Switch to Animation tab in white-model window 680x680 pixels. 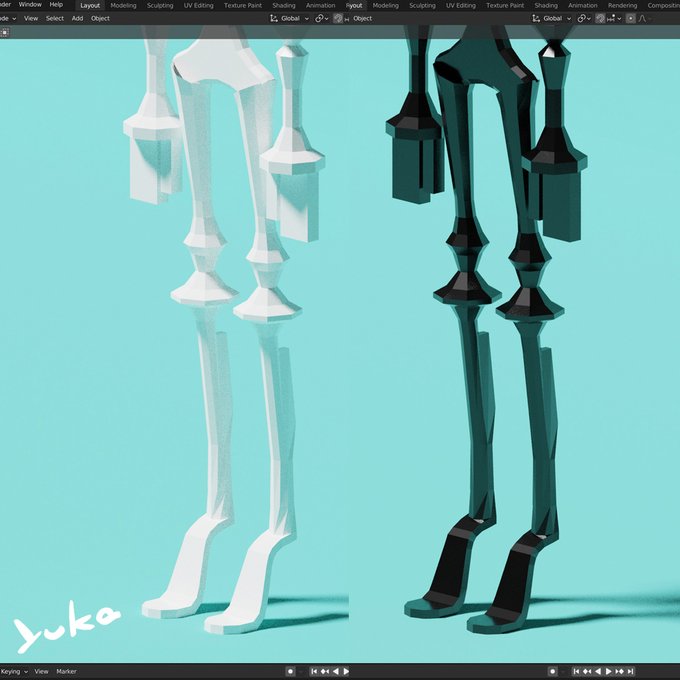coord(320,6)
